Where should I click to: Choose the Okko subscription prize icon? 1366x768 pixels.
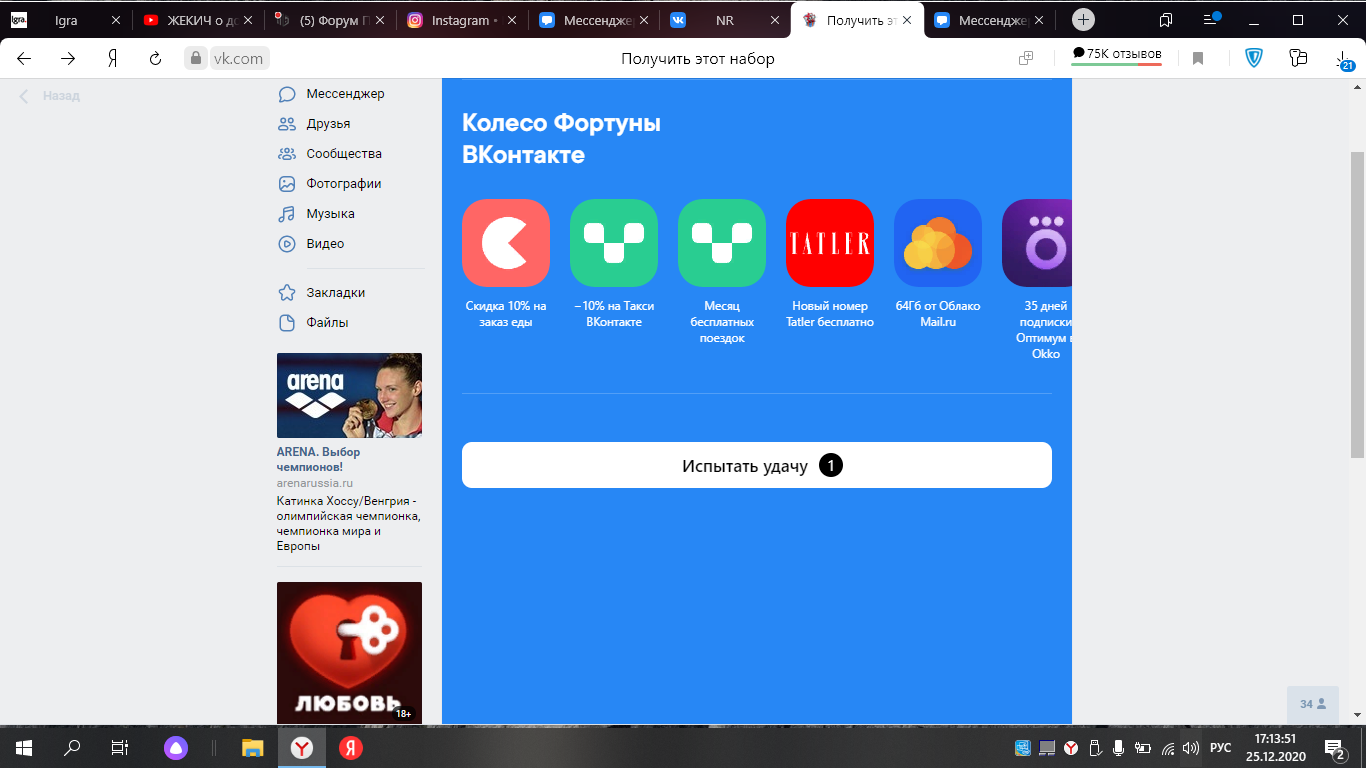[1037, 243]
